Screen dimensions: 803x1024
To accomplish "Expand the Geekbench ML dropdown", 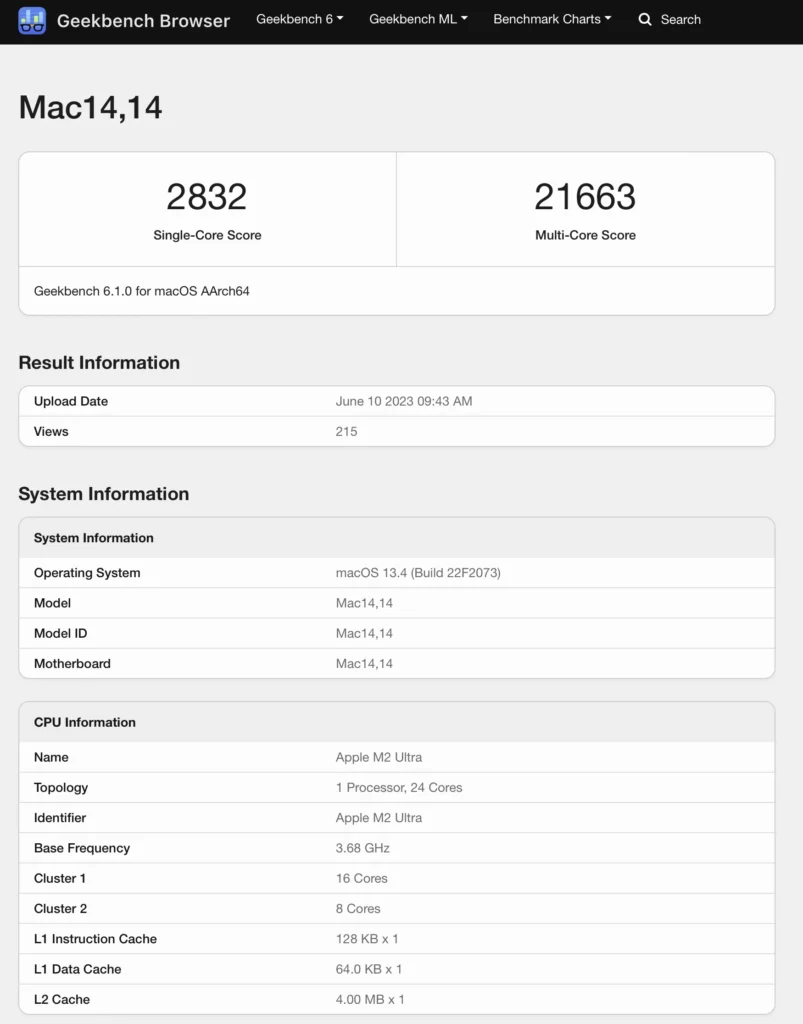I will pyautogui.click(x=418, y=20).
